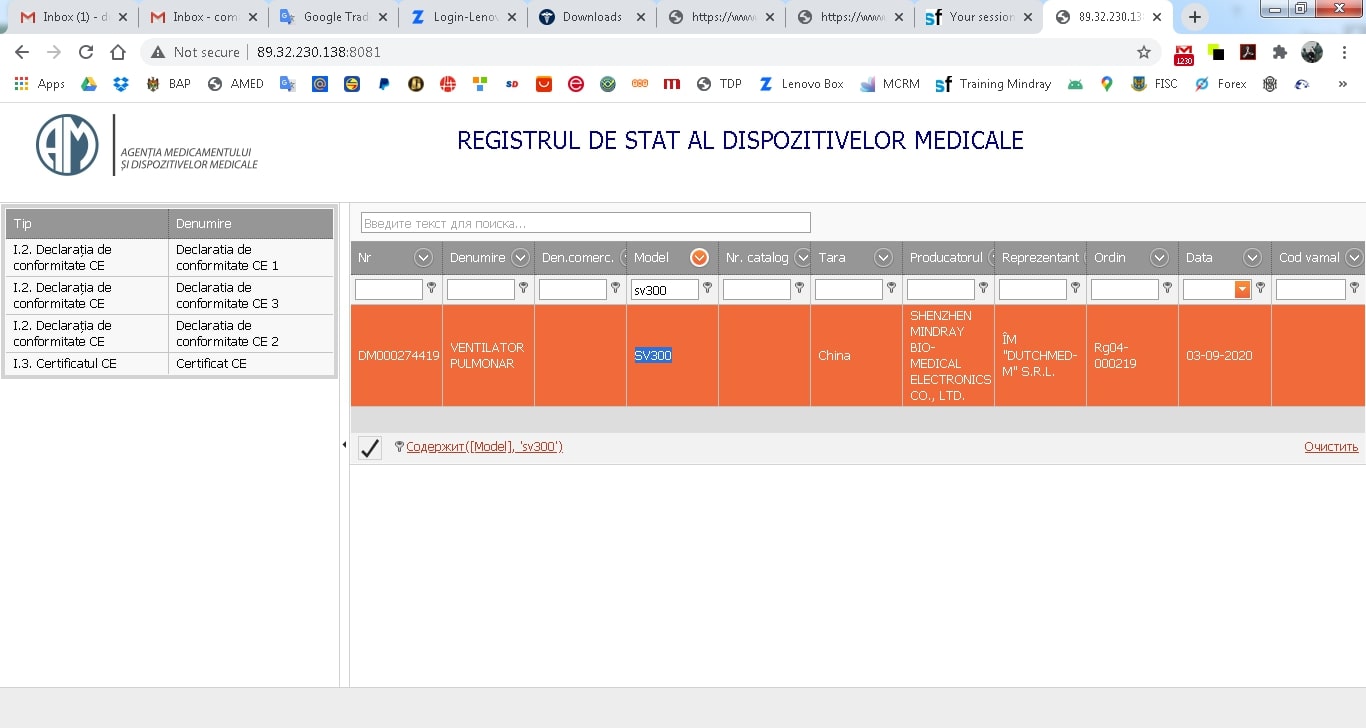Click the Chrome extensions puzzle icon
The image size is (1366, 728).
[1279, 52]
